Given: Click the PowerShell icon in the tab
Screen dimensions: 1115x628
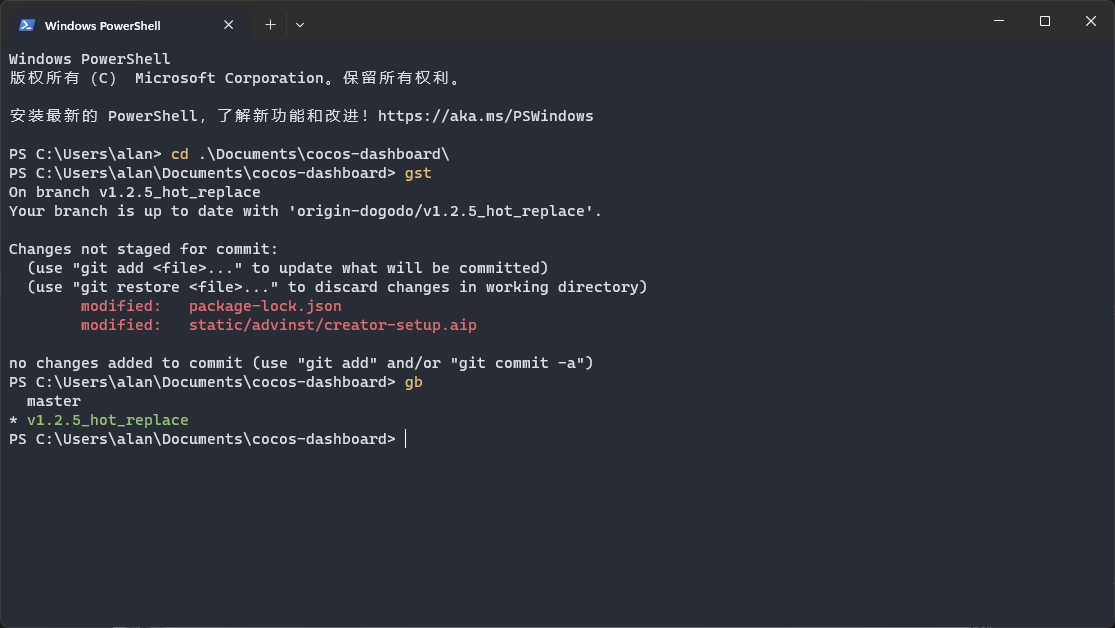Looking at the screenshot, I should (x=27, y=25).
